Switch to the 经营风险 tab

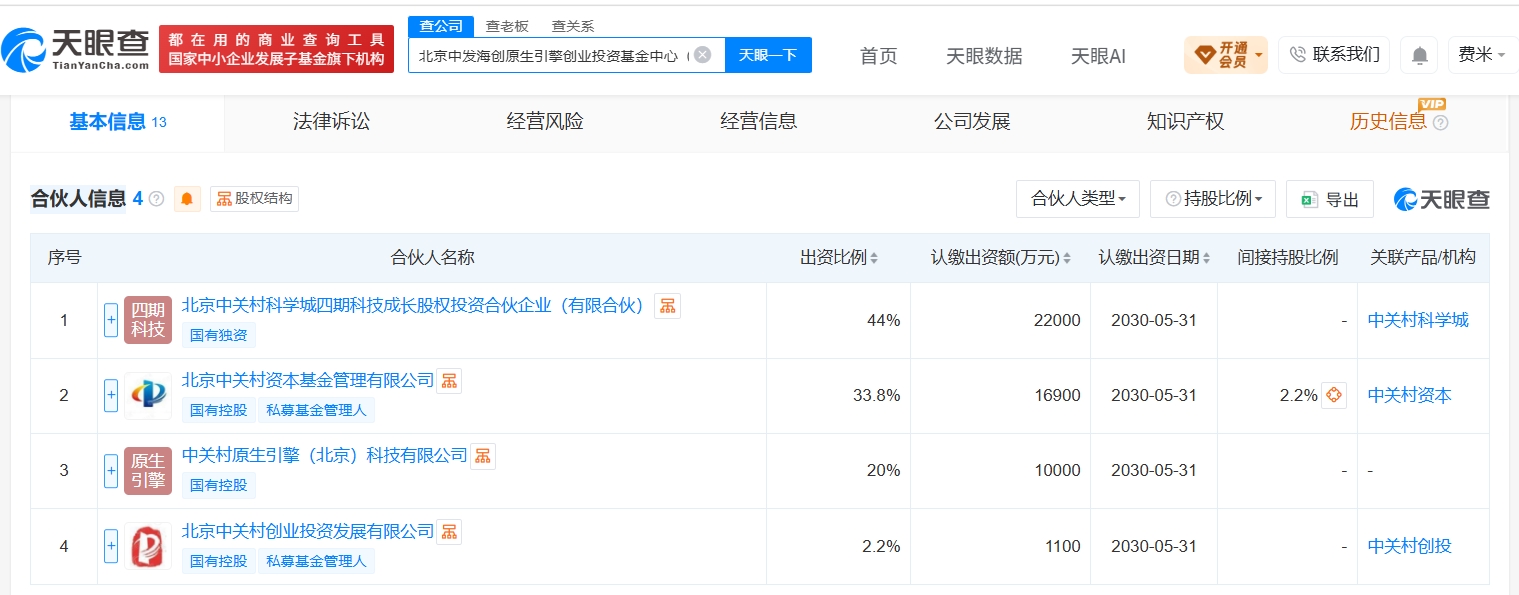coord(545,122)
